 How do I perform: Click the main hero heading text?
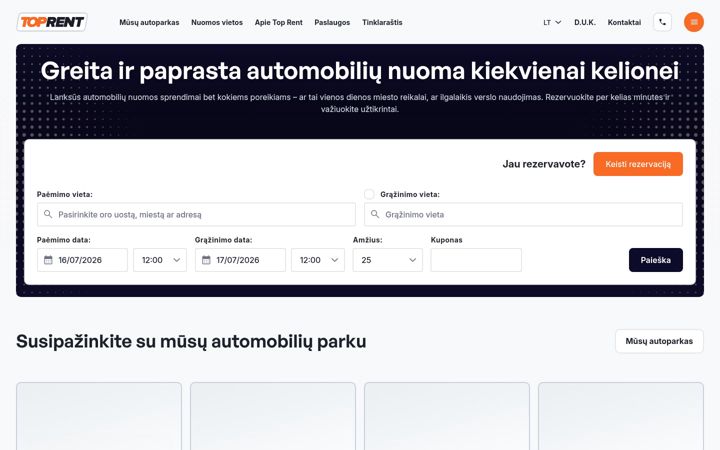pos(360,71)
